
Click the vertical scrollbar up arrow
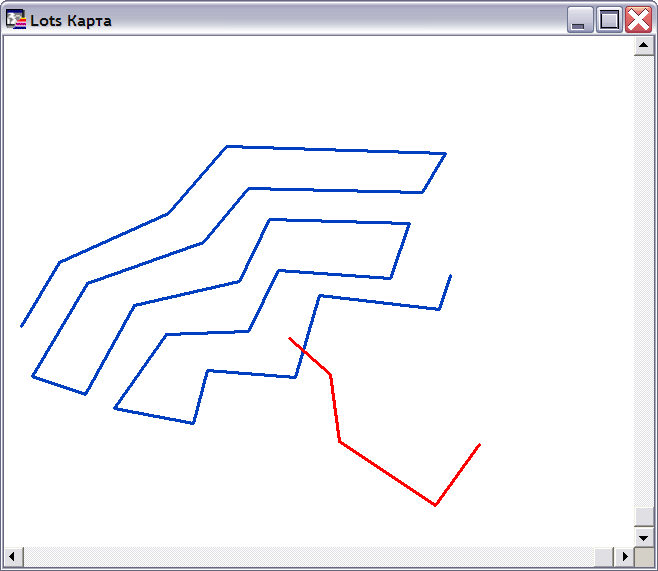[644, 45]
